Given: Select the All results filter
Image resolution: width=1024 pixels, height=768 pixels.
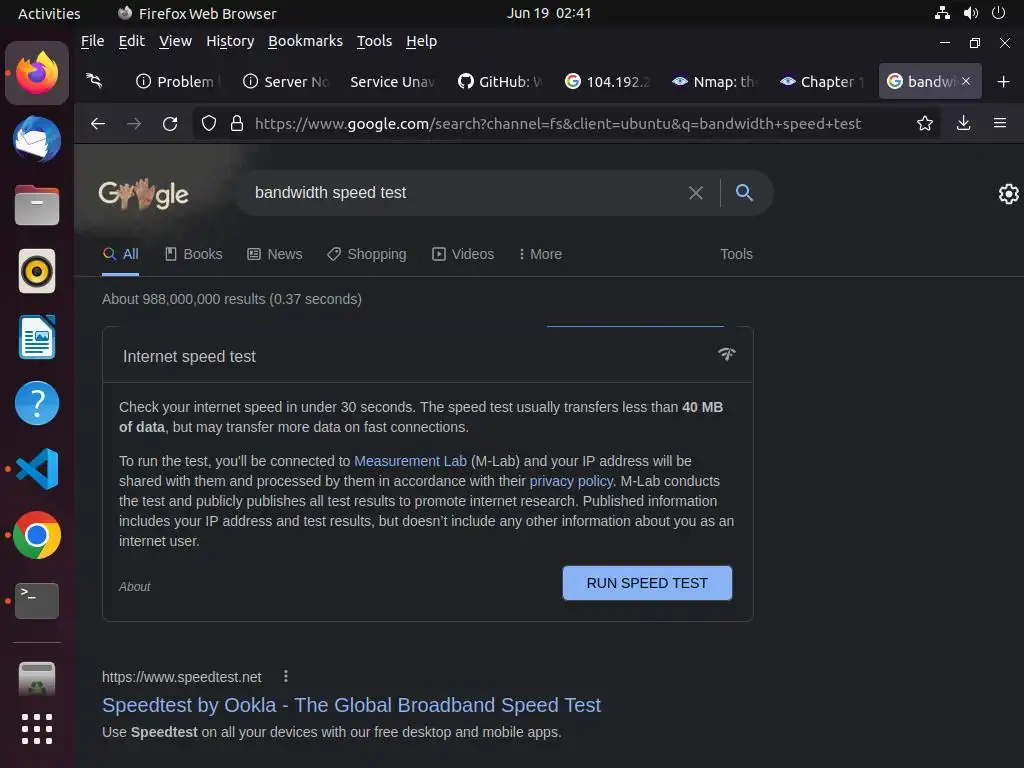Looking at the screenshot, I should [121, 254].
